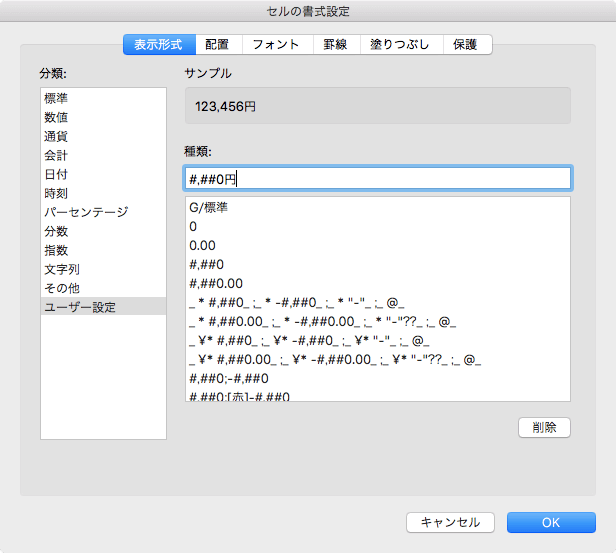Screen dimensions: 616x553
Task: Select 時刻 category
Action: click(103, 193)
